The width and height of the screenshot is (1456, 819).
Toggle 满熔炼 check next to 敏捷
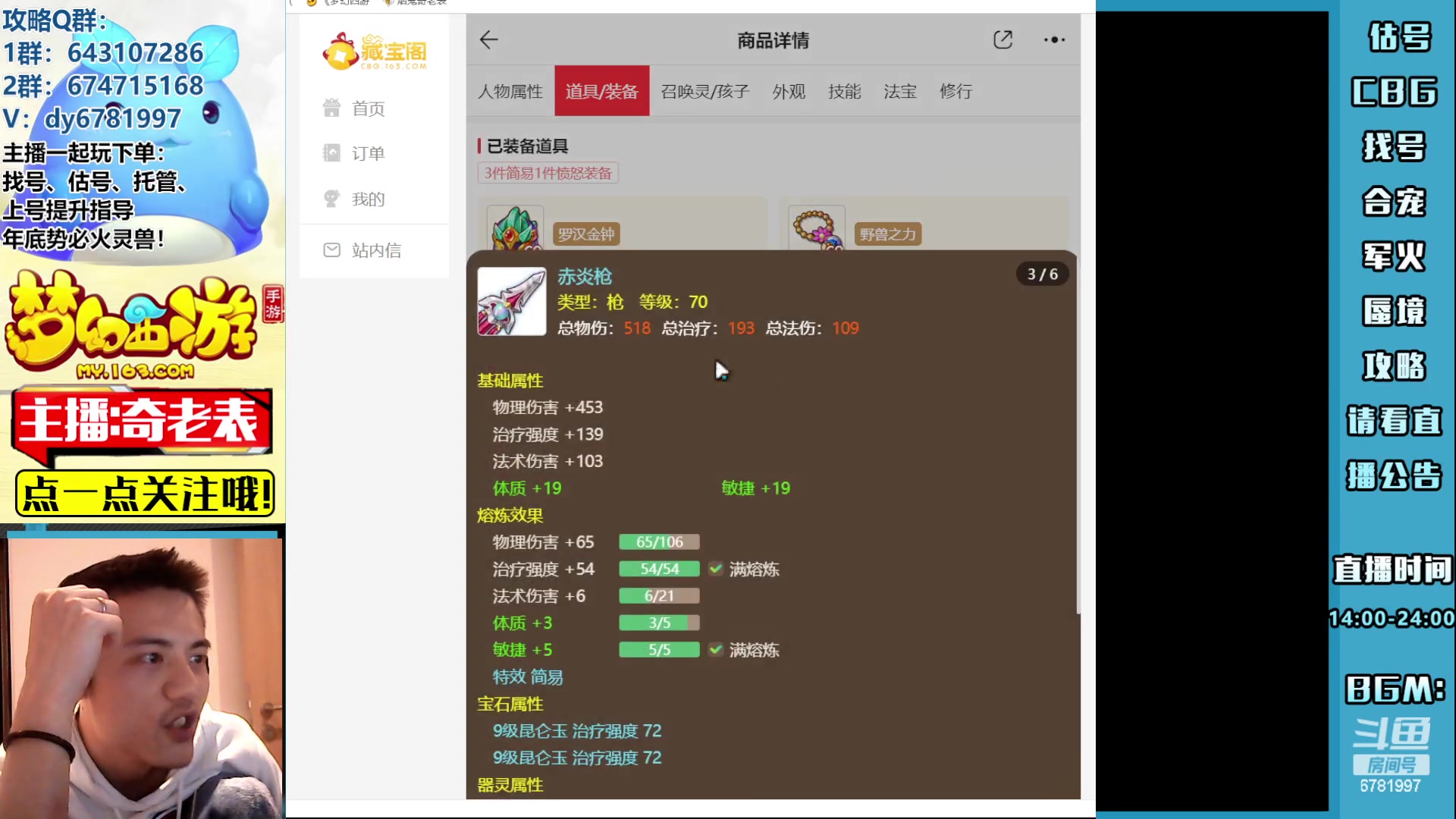click(715, 650)
